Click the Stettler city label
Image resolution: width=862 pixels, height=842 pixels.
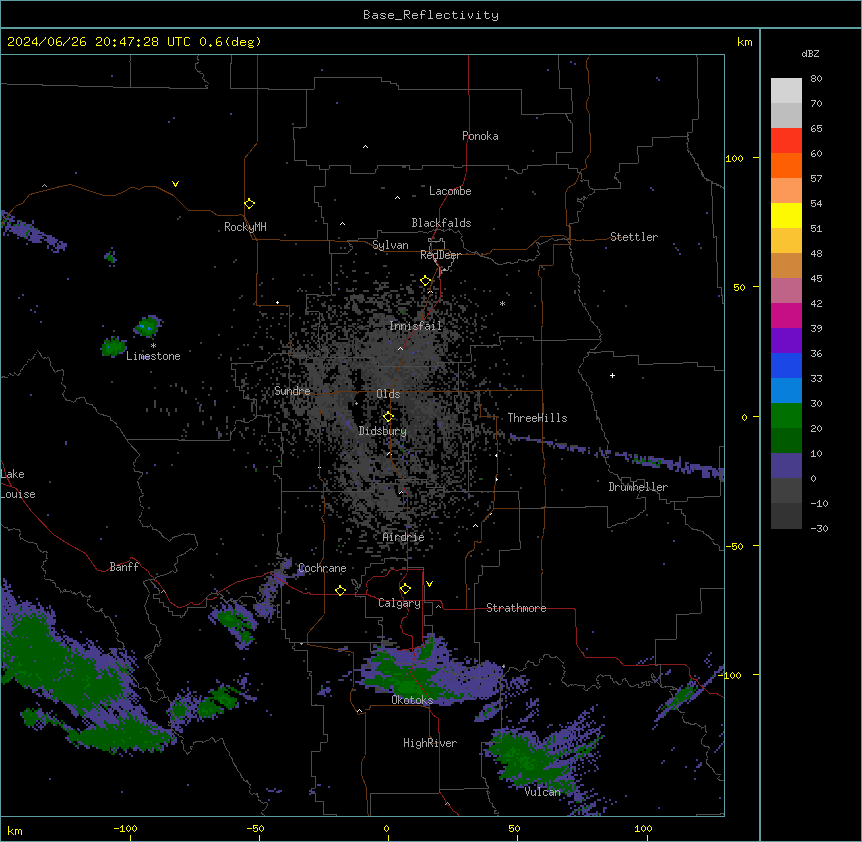click(x=633, y=237)
